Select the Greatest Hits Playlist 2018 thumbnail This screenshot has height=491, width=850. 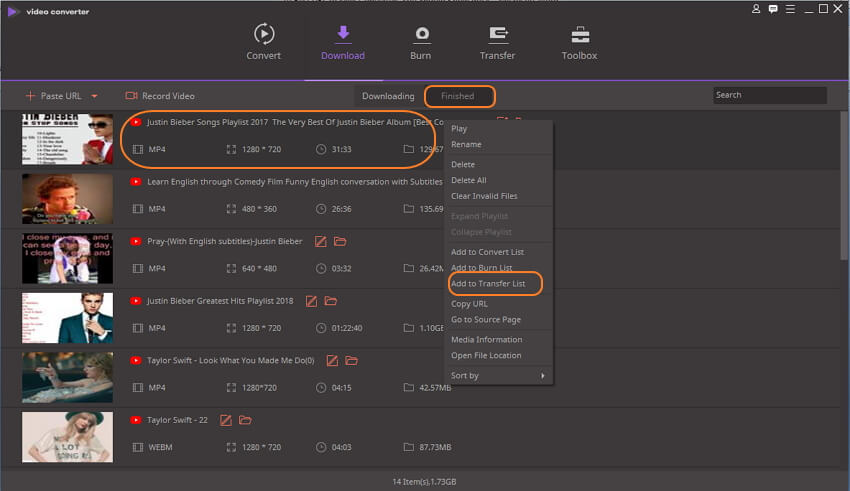67,318
